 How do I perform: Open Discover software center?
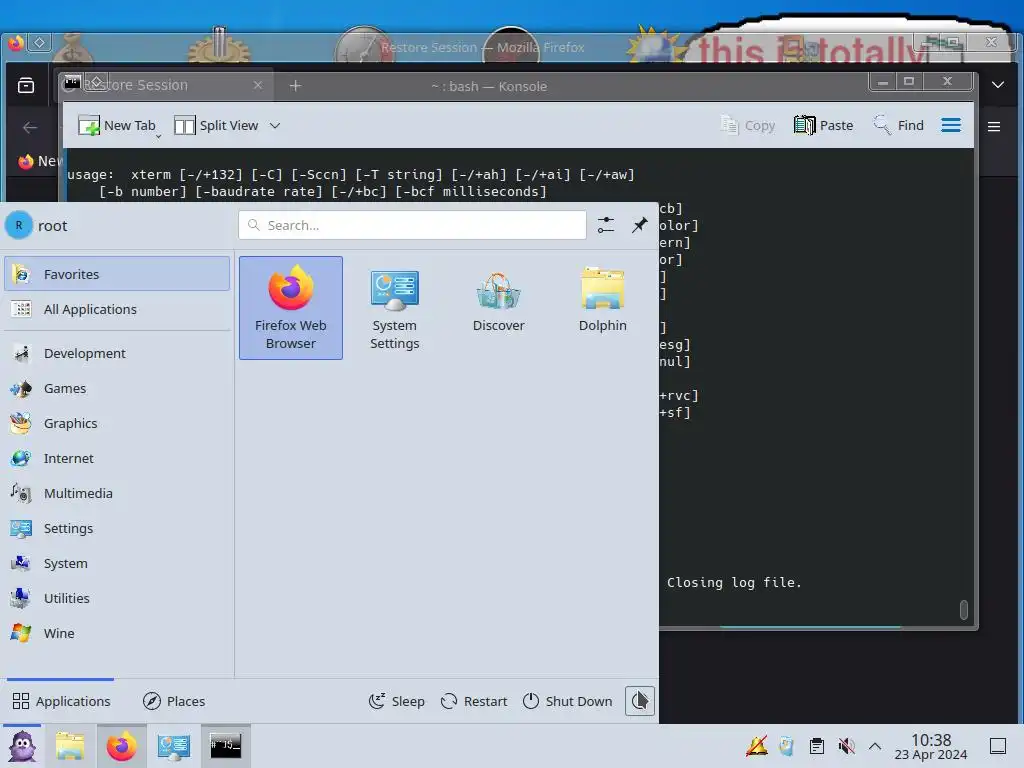(498, 308)
